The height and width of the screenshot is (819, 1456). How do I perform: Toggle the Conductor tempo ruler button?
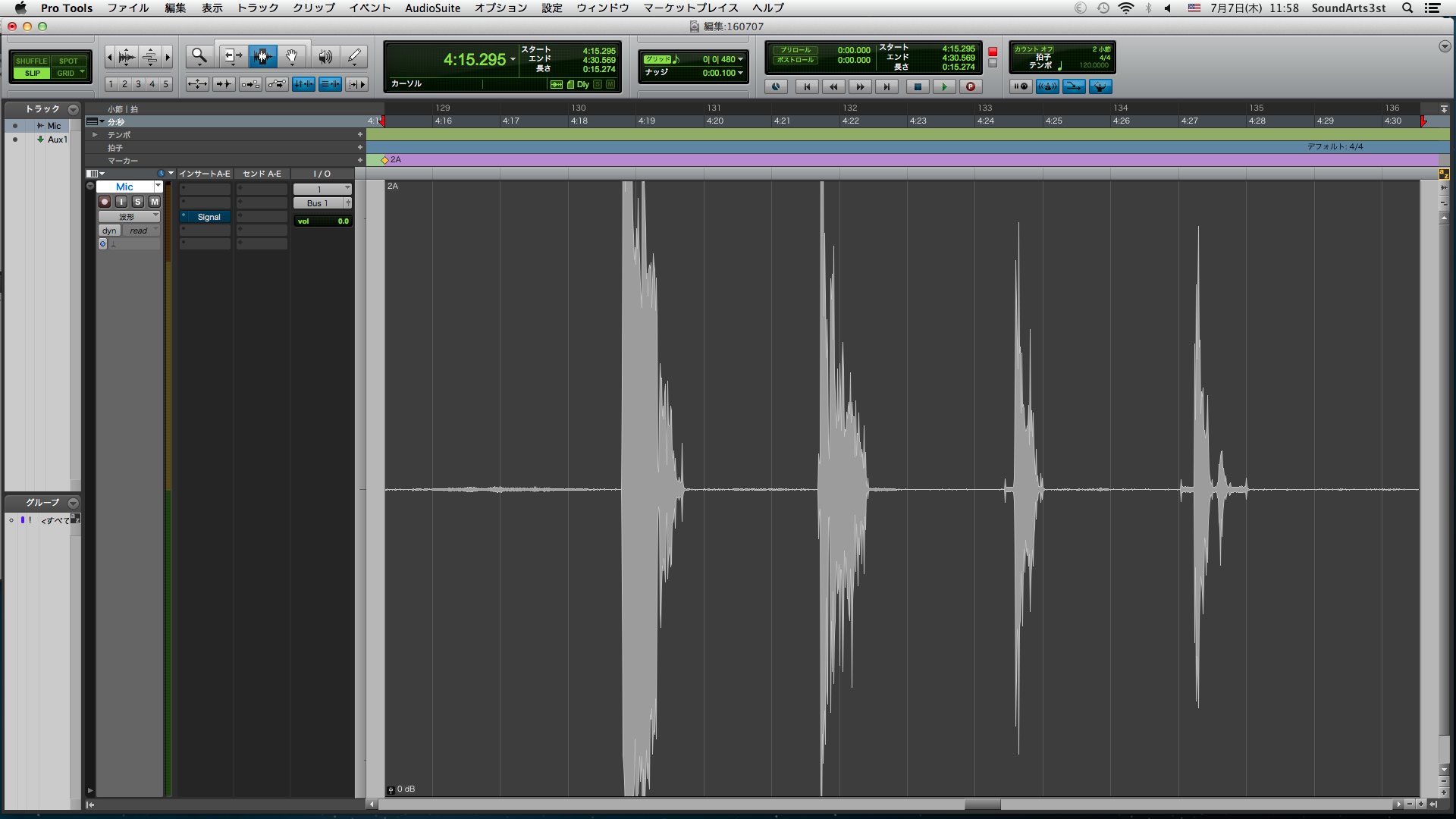point(1100,86)
